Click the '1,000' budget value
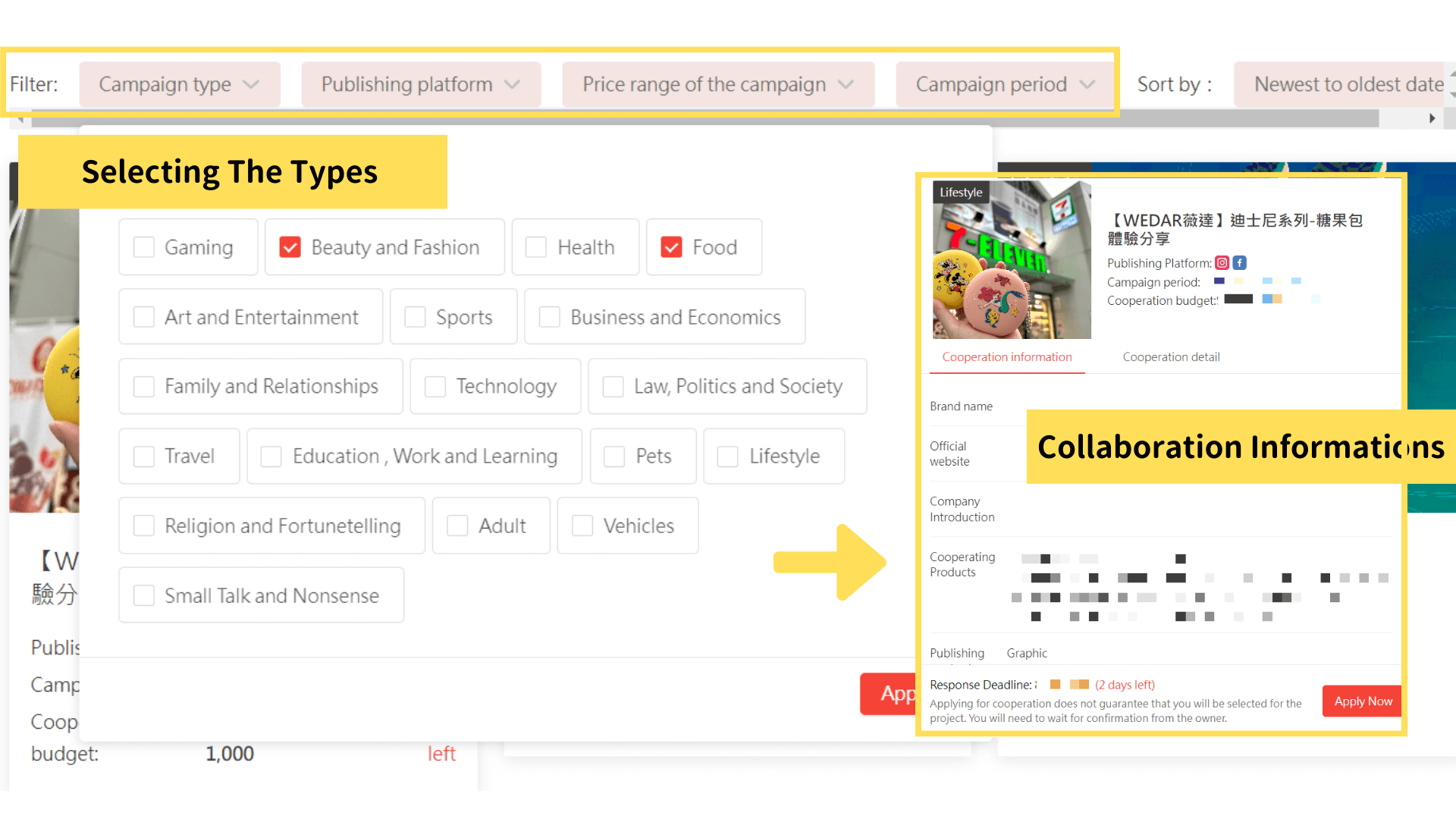This screenshot has width=1456, height=819. 230,754
